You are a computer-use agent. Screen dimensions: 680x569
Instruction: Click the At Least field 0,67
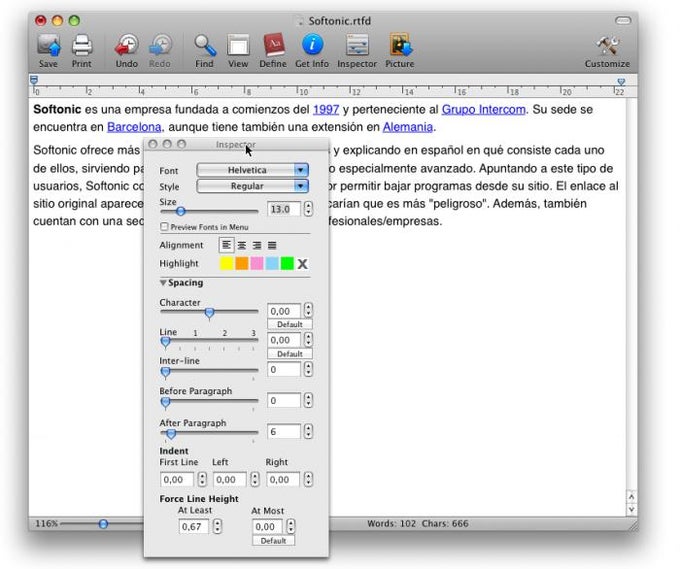[x=194, y=526]
